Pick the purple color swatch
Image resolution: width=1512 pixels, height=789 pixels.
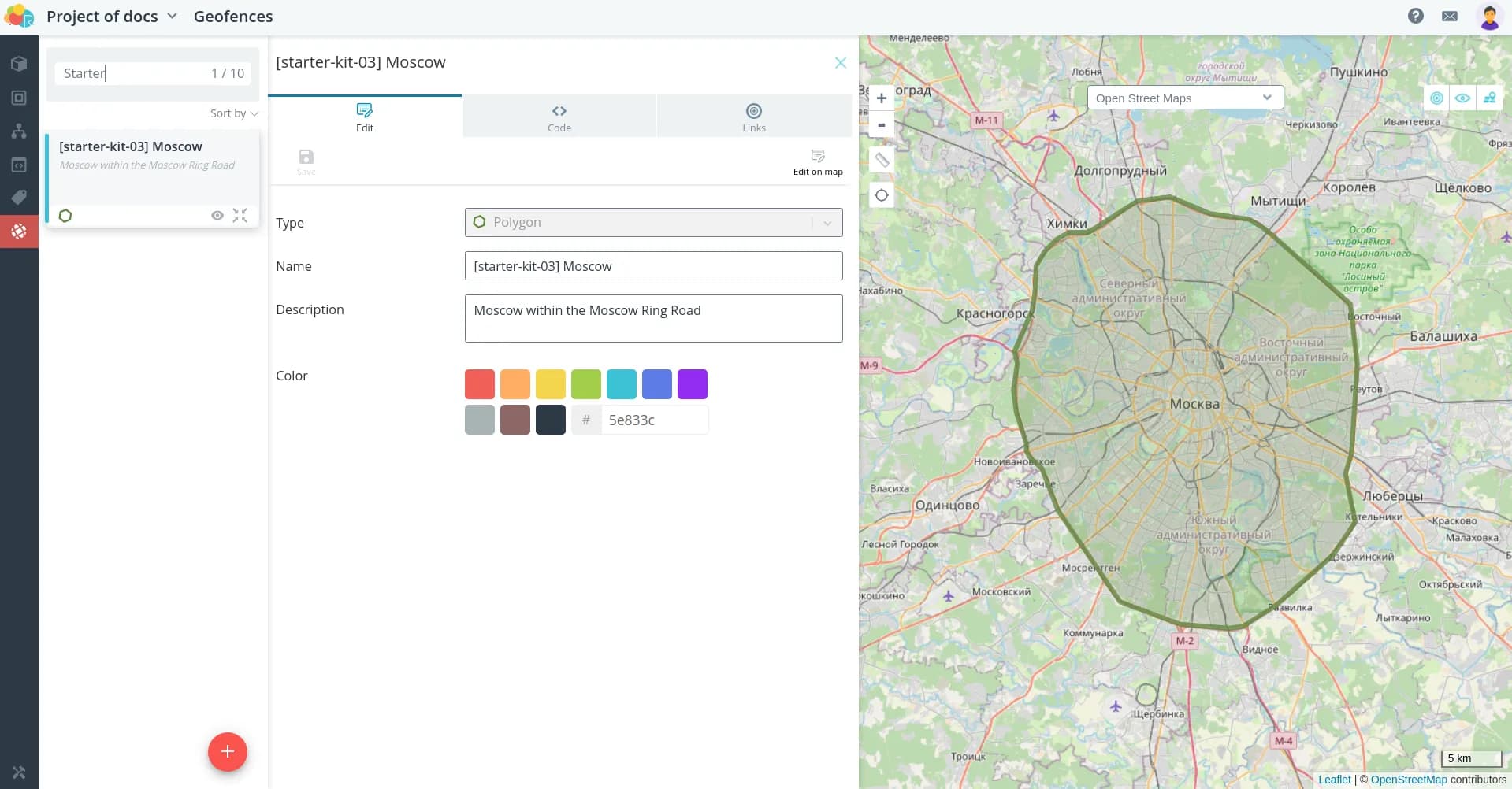(692, 384)
